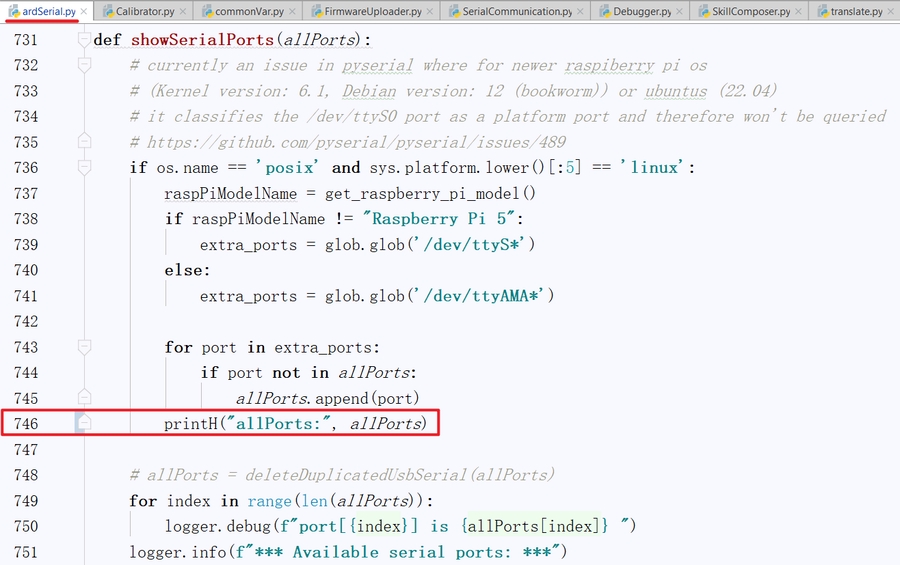The height and width of the screenshot is (565, 900).
Task: Fold the comment block starting at line 732
Action: [84, 66]
